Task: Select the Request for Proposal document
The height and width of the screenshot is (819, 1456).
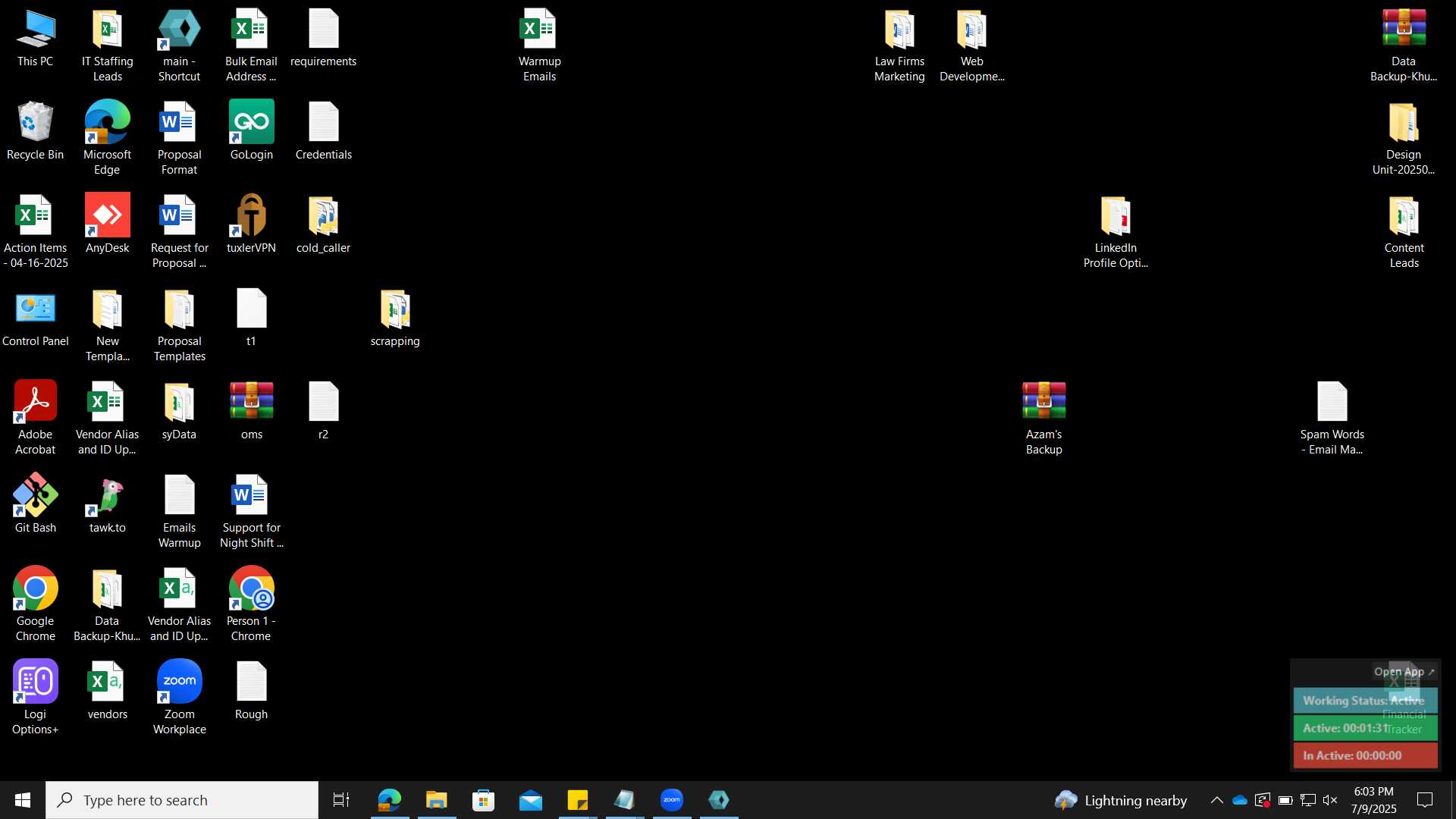Action: click(180, 232)
